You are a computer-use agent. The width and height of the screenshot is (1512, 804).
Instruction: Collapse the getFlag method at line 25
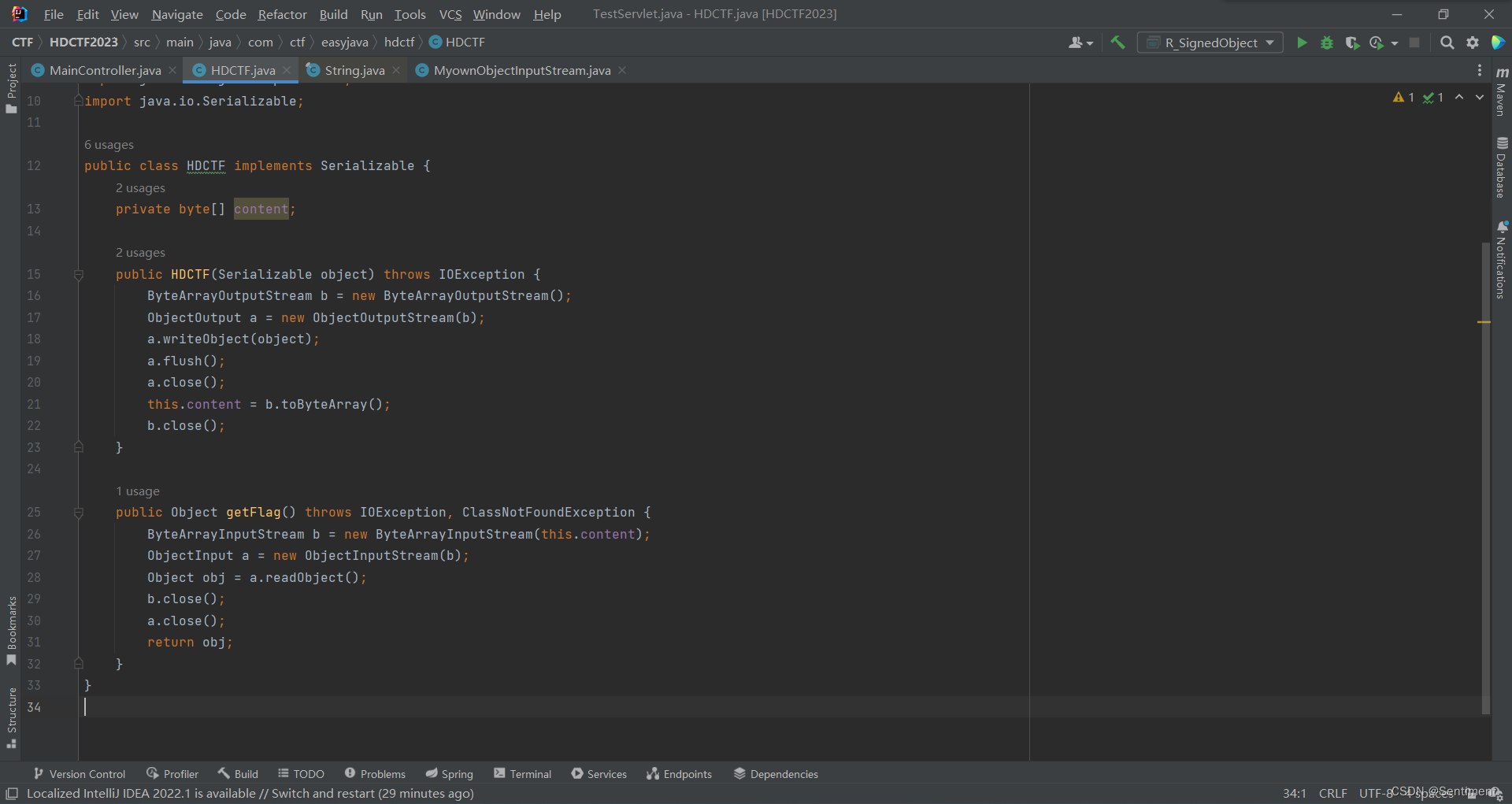[x=79, y=513]
